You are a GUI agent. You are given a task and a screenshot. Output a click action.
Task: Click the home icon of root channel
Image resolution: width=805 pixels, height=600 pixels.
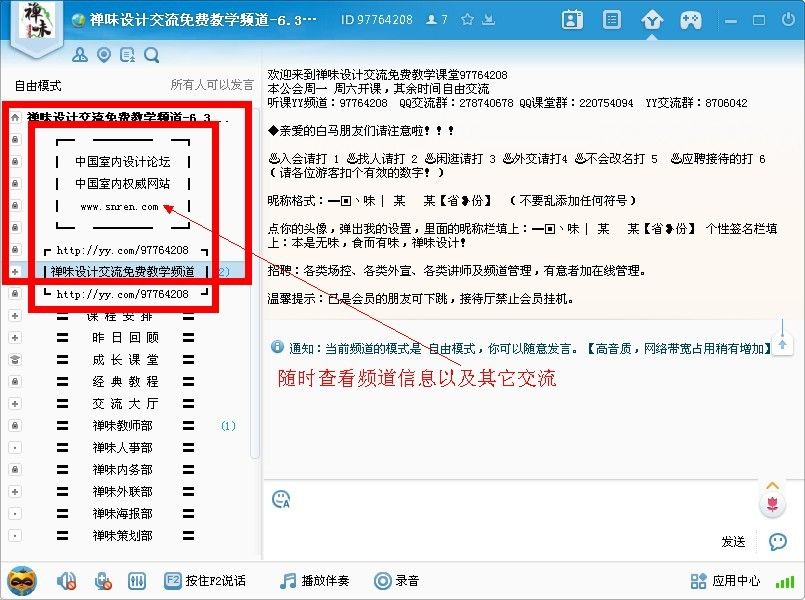point(15,117)
